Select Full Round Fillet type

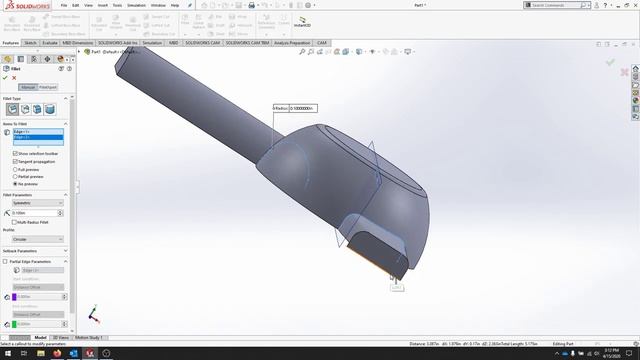[50, 109]
